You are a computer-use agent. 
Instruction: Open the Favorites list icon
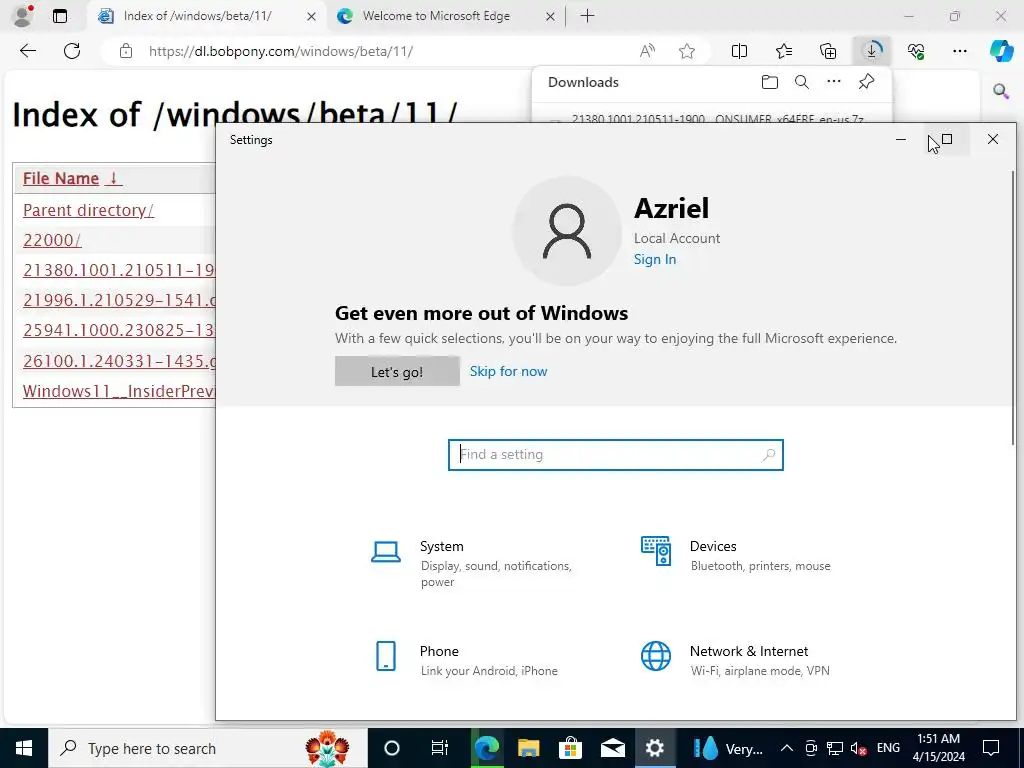tap(784, 51)
